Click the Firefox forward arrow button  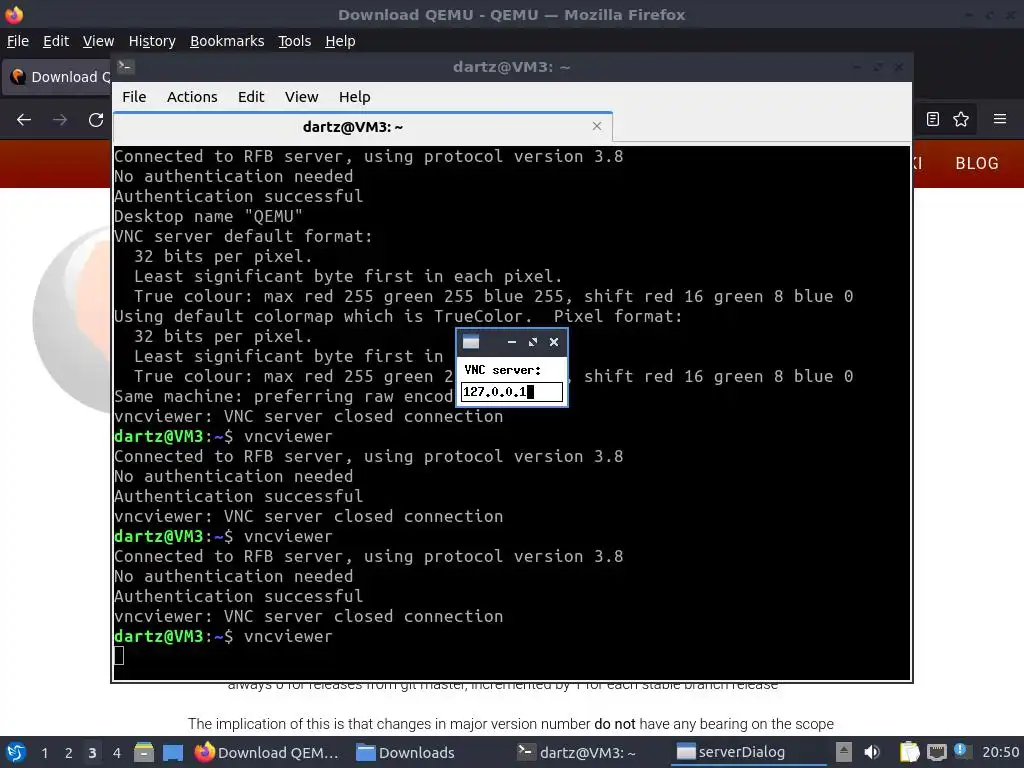tap(60, 120)
